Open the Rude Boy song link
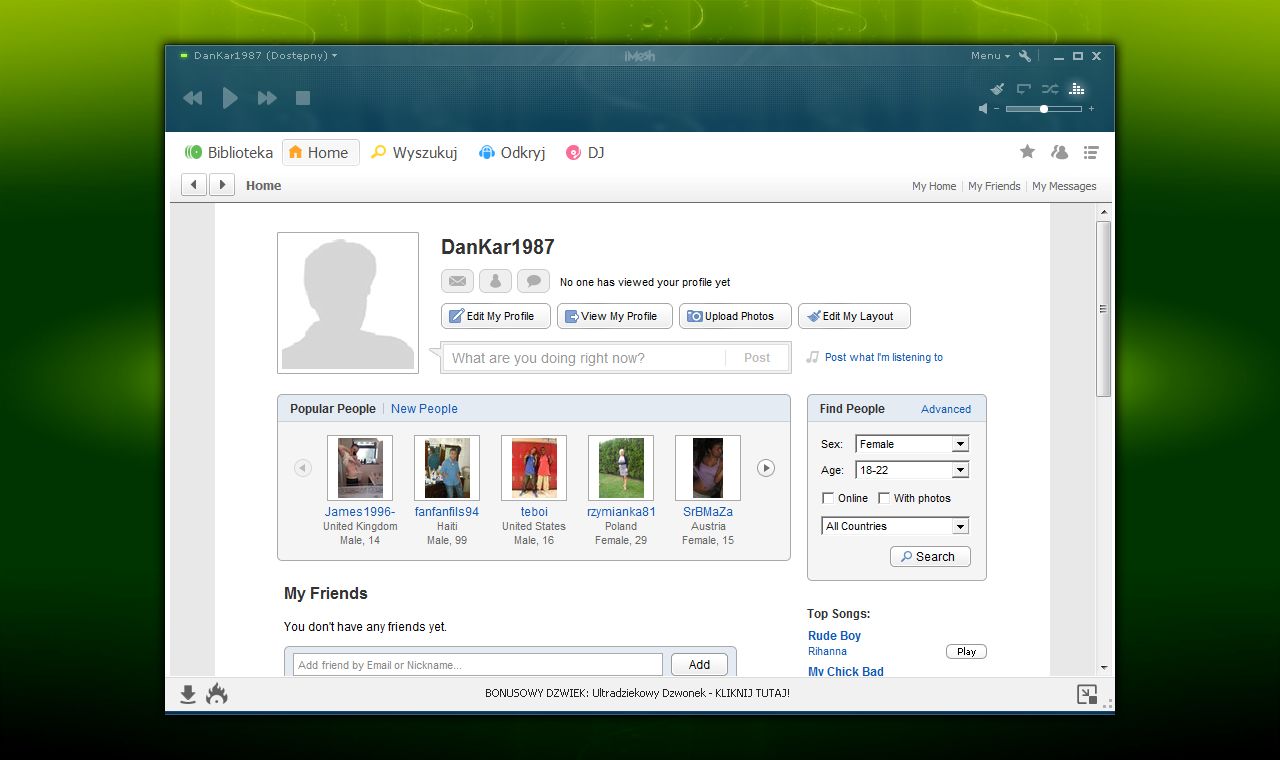 click(x=833, y=635)
